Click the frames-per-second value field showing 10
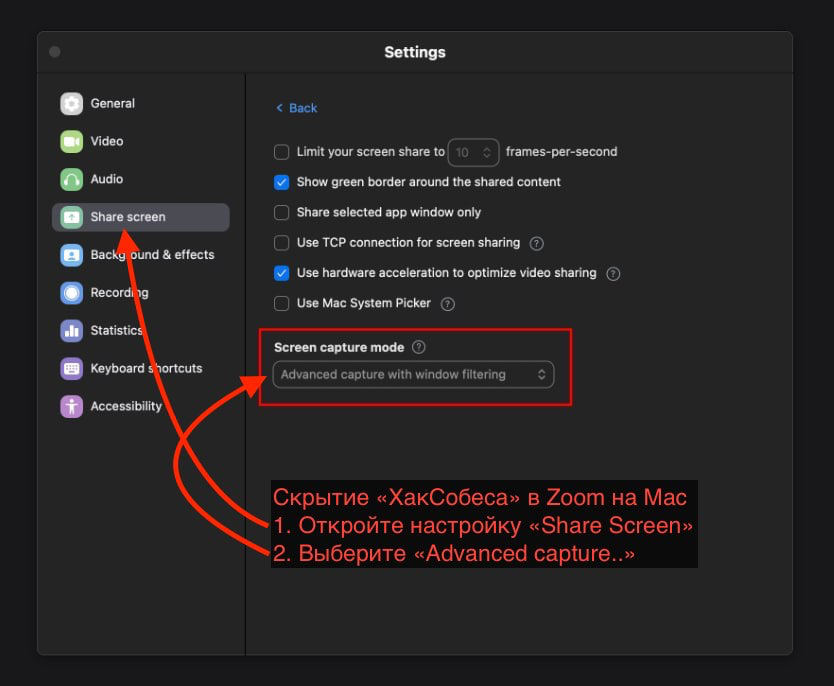 (473, 153)
